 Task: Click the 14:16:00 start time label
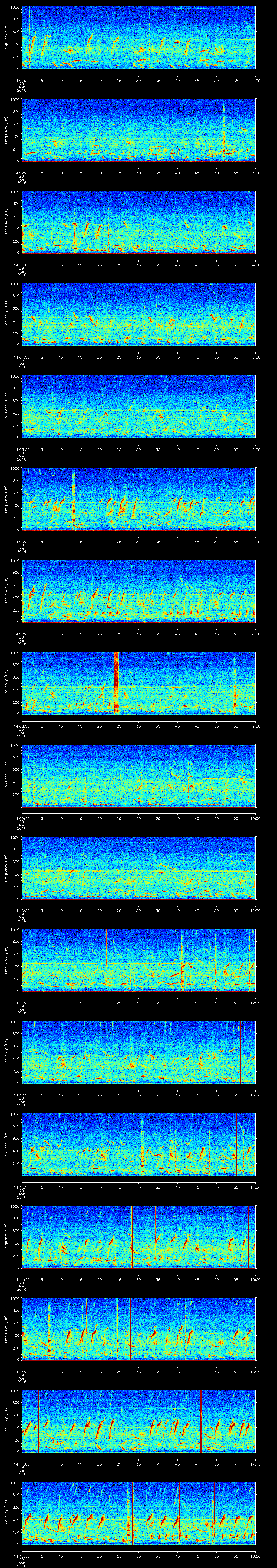coord(21,1463)
